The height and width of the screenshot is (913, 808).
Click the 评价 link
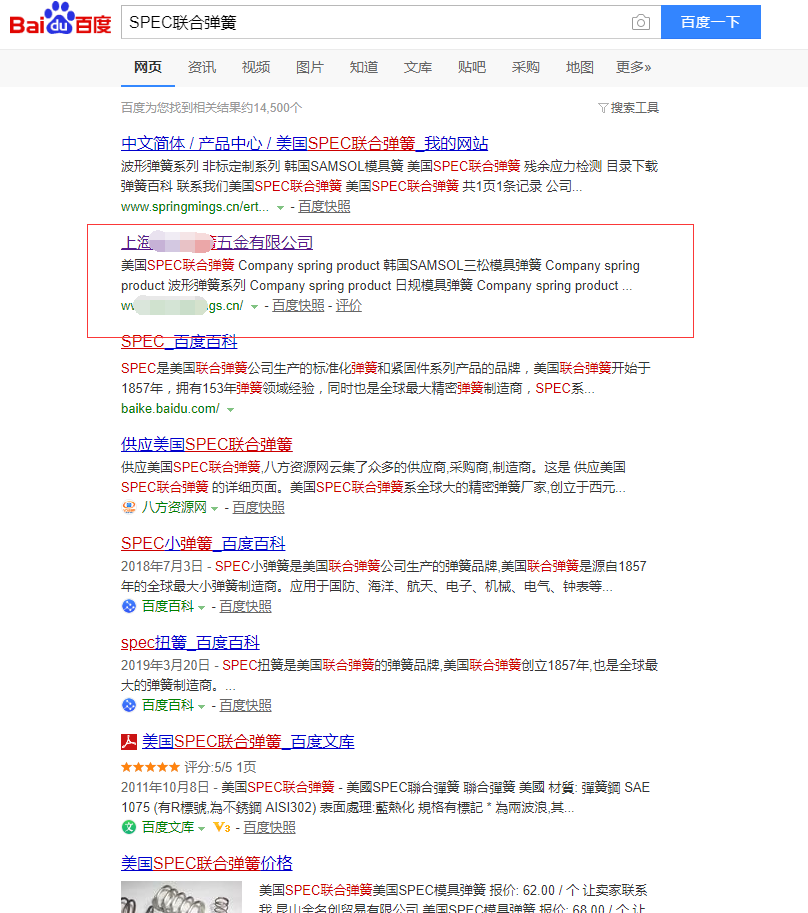[349, 306]
